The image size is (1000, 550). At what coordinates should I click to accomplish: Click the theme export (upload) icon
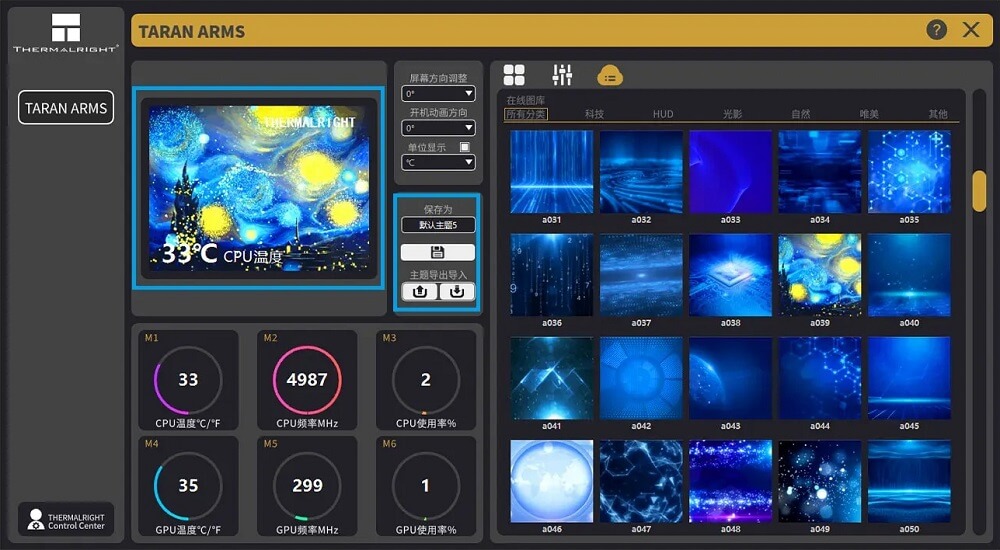[419, 292]
